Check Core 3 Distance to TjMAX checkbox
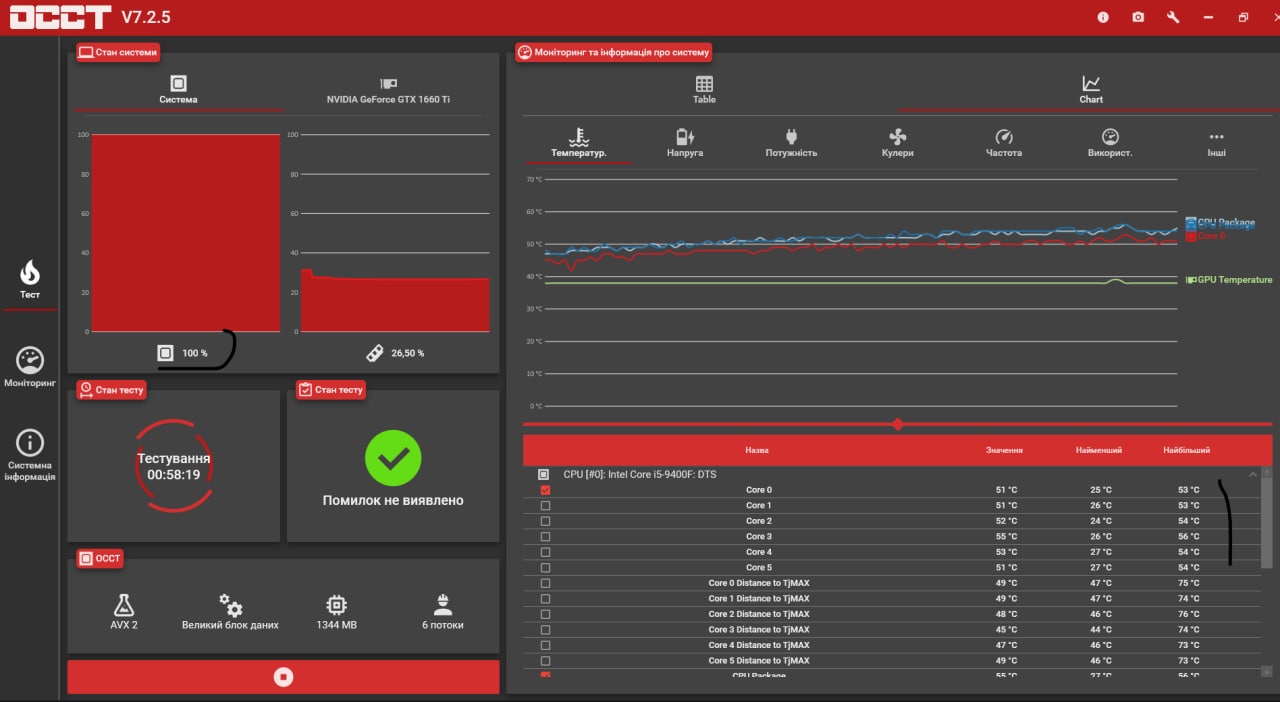The image size is (1280, 702). (x=545, y=630)
